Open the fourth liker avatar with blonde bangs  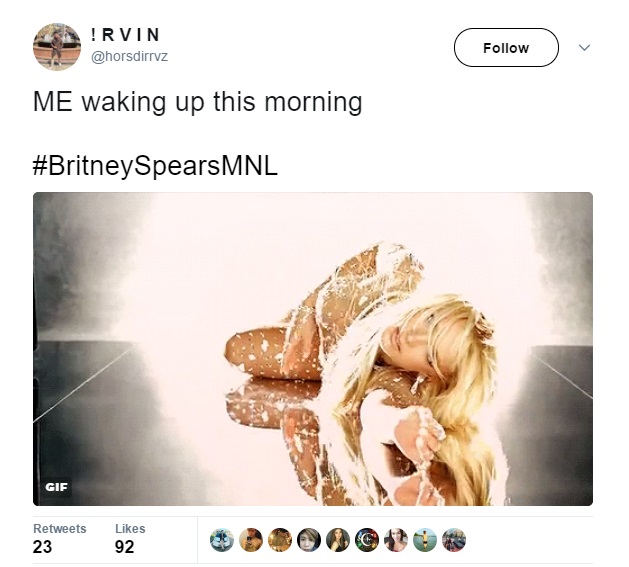point(308,540)
